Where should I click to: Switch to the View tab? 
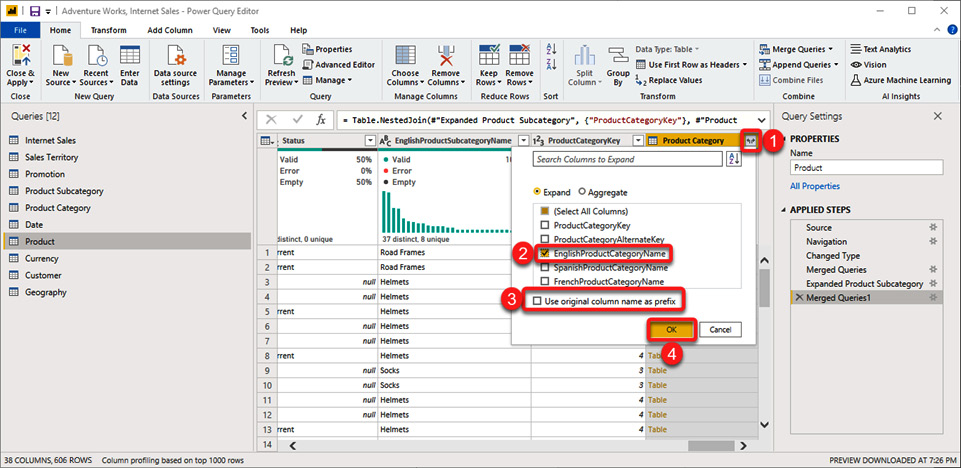(x=221, y=30)
